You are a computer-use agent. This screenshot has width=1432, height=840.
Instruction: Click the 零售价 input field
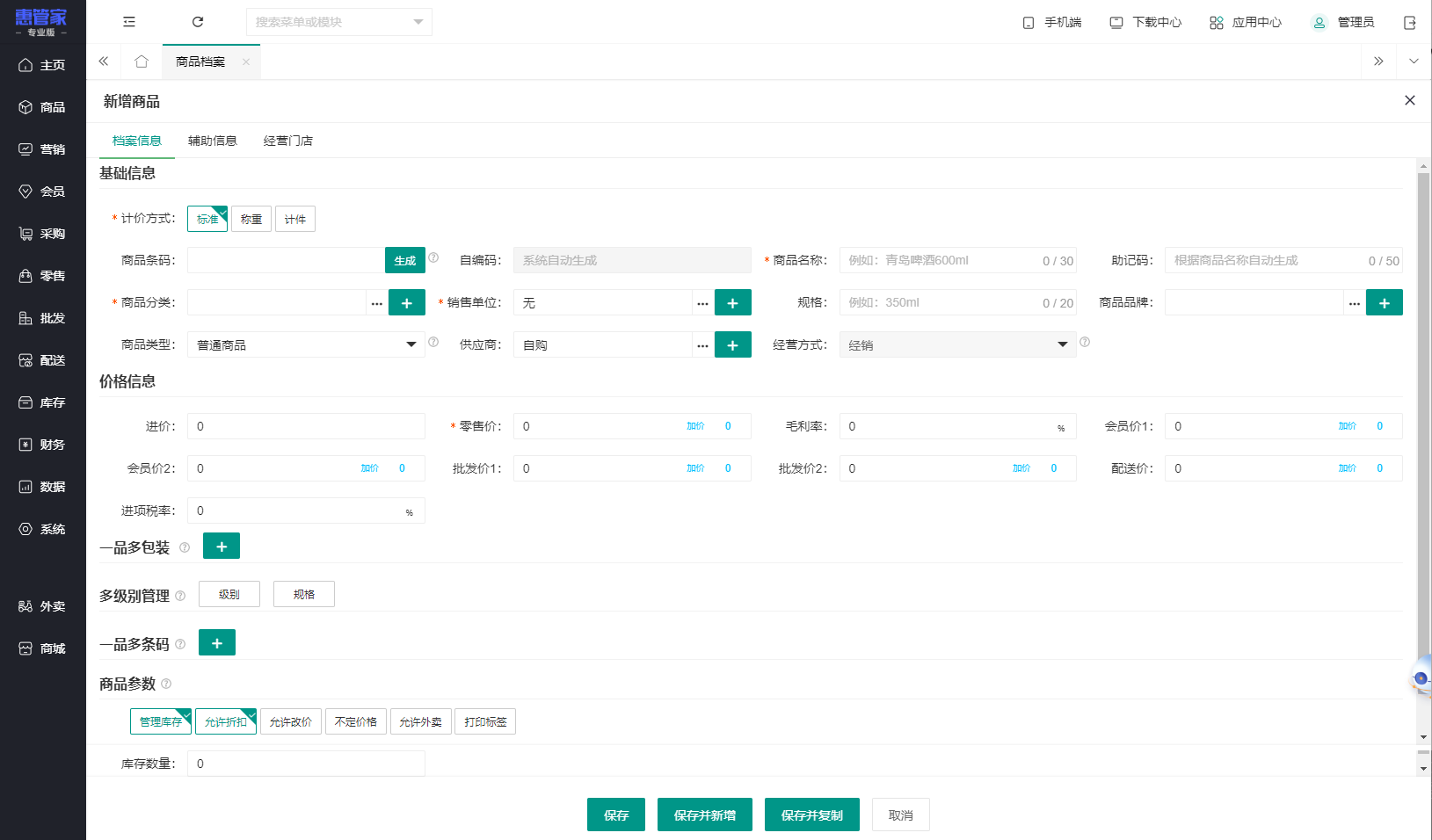pos(633,426)
